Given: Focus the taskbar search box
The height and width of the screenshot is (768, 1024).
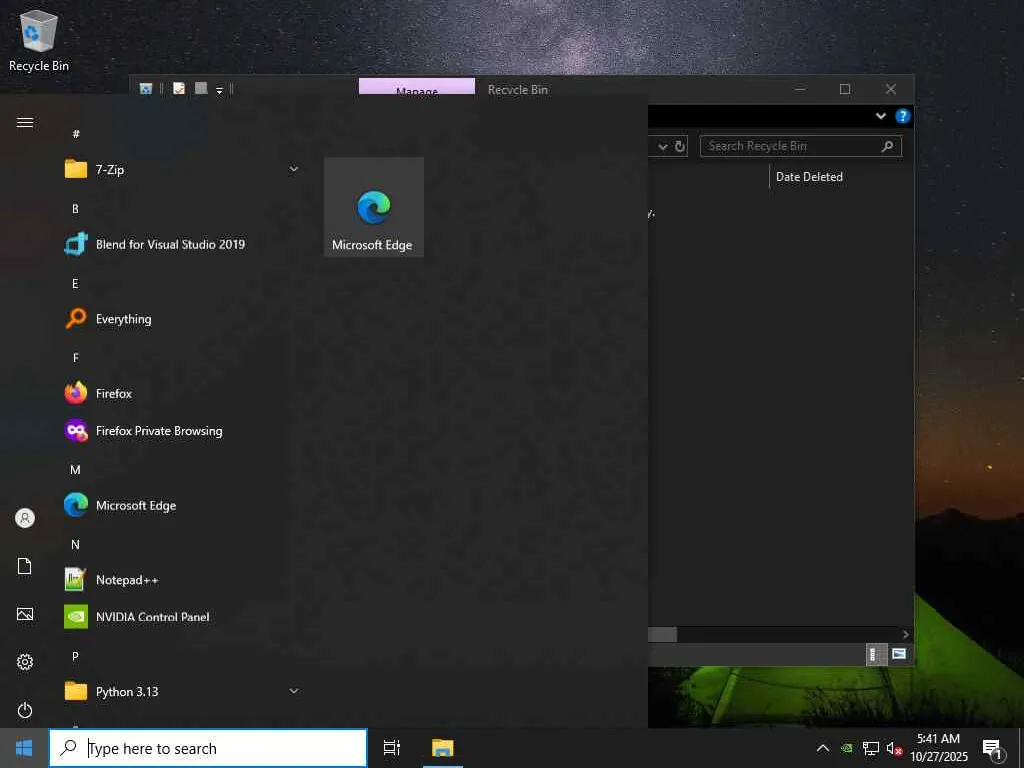Looking at the screenshot, I should pos(208,748).
